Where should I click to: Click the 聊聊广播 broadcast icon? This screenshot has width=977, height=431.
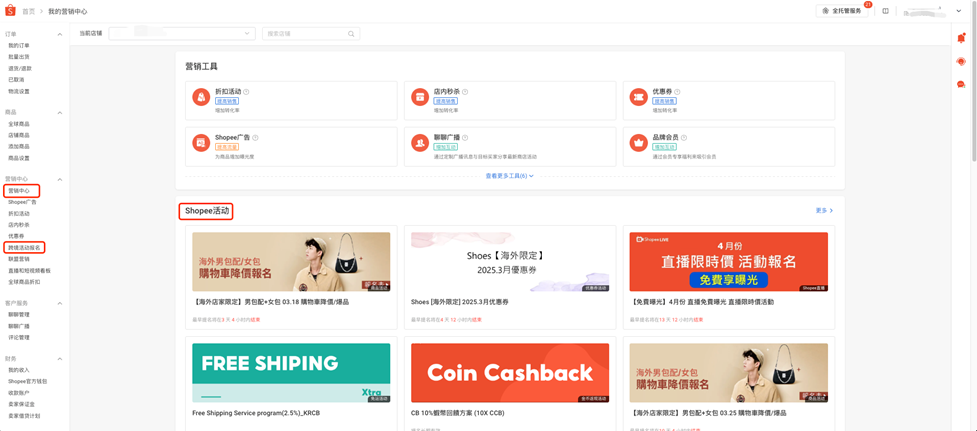pyautogui.click(x=419, y=143)
